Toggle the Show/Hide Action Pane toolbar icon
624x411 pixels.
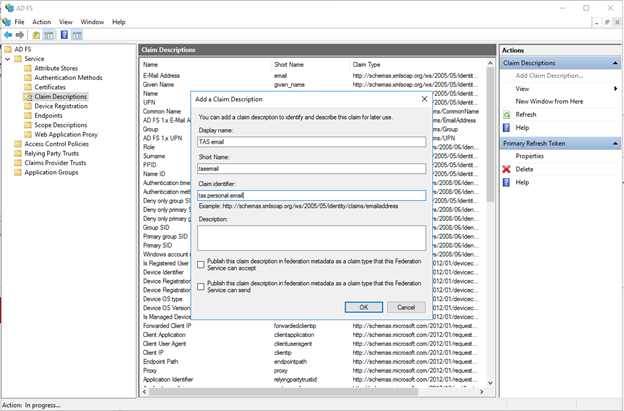point(77,35)
